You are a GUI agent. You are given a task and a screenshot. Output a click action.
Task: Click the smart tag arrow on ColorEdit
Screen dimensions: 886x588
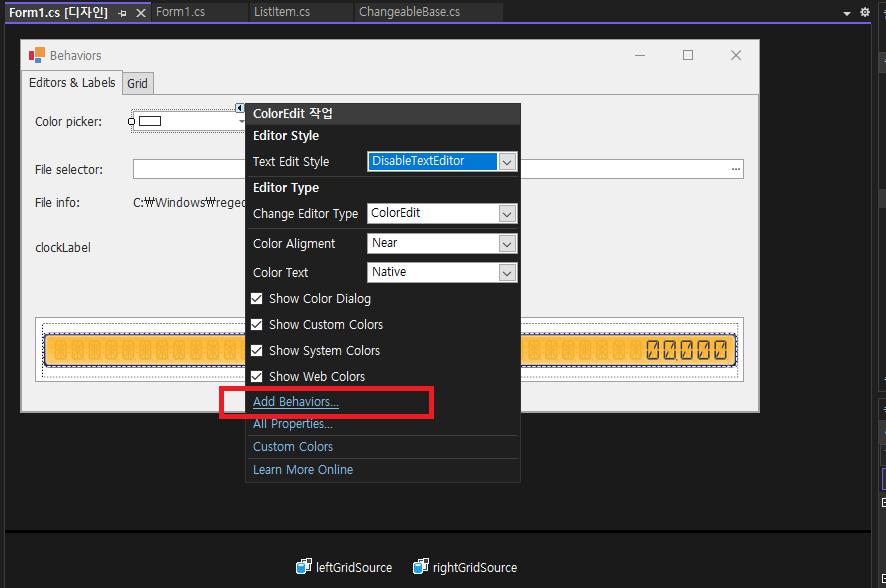[240, 108]
